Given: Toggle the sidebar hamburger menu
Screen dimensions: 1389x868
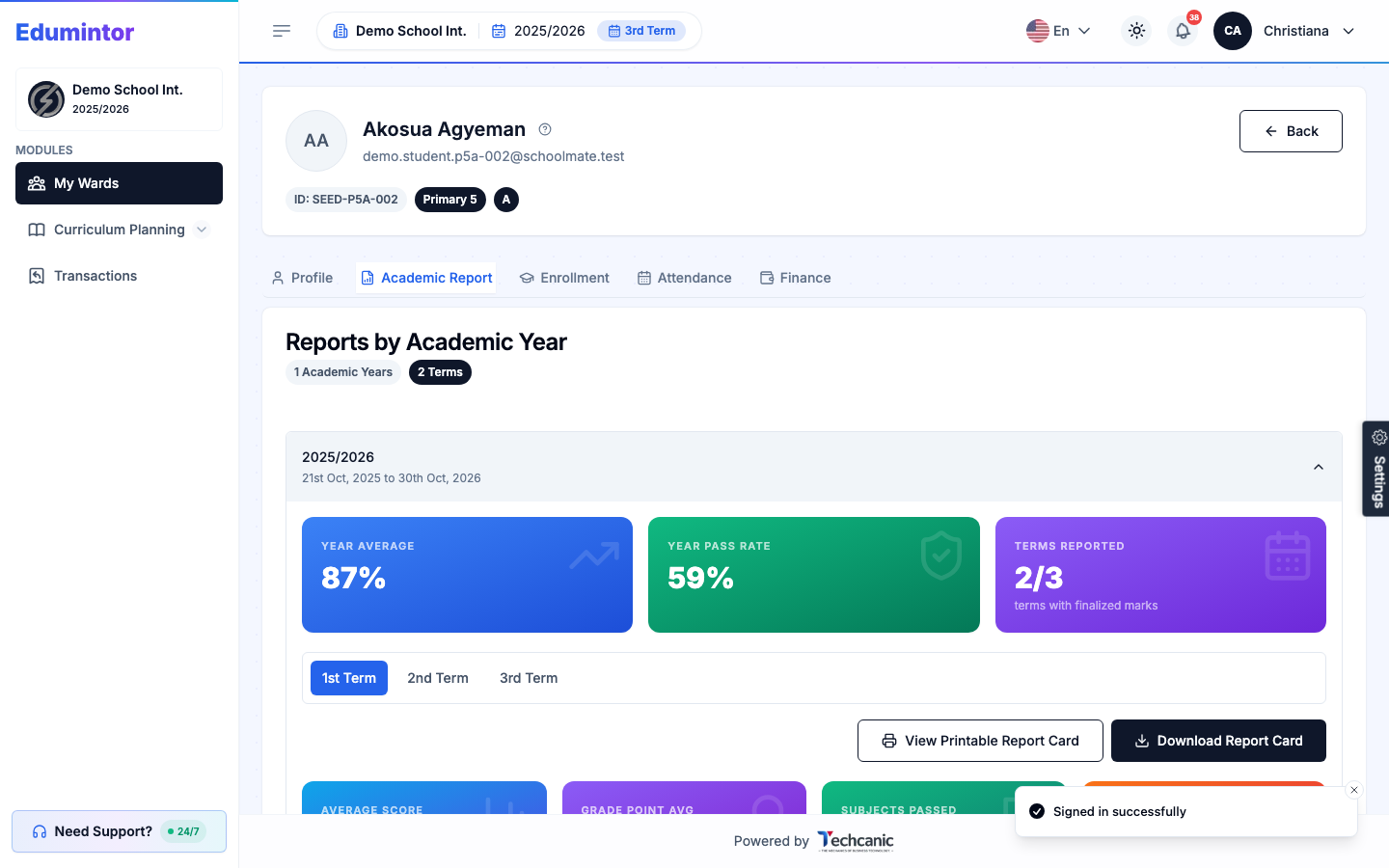Looking at the screenshot, I should pyautogui.click(x=282, y=31).
